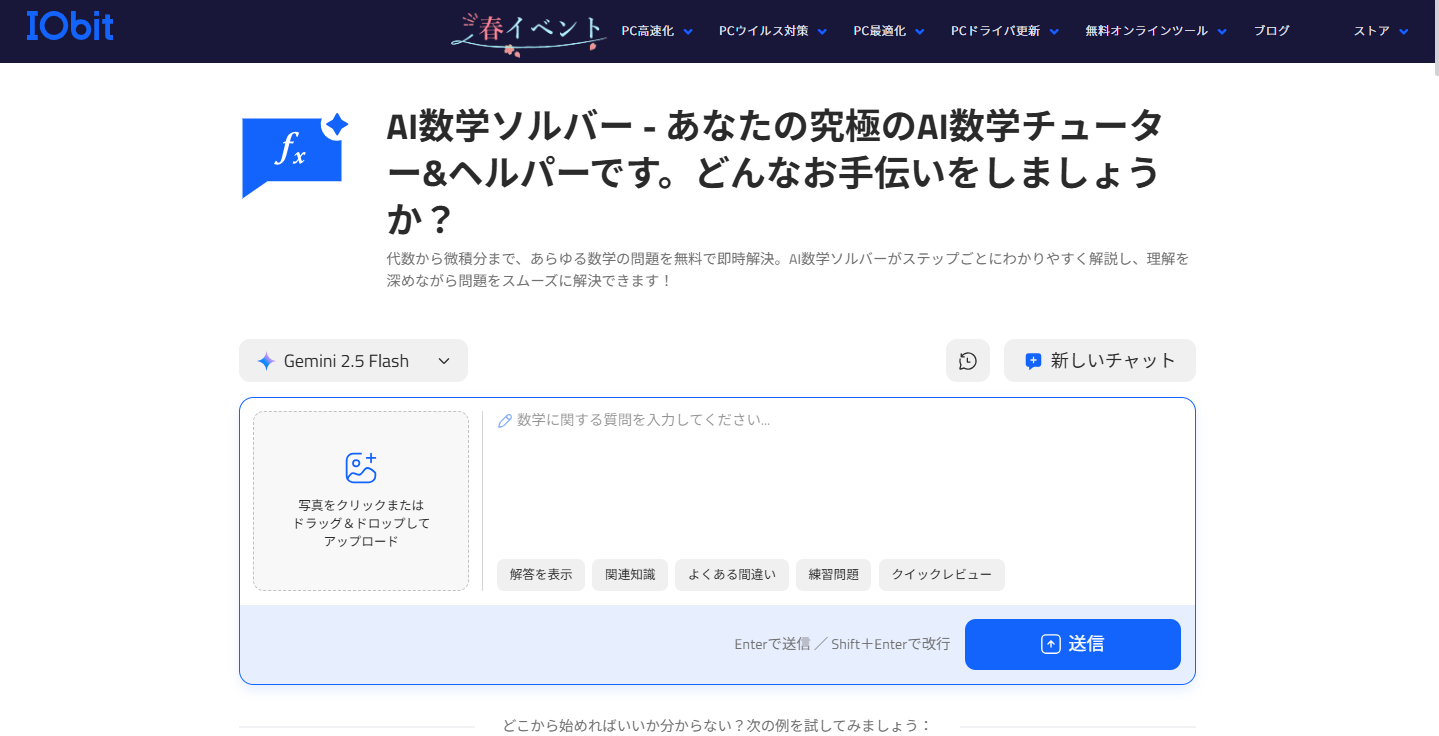Click the pencil icon in the question box
Image resolution: width=1439 pixels, height=736 pixels.
click(505, 421)
